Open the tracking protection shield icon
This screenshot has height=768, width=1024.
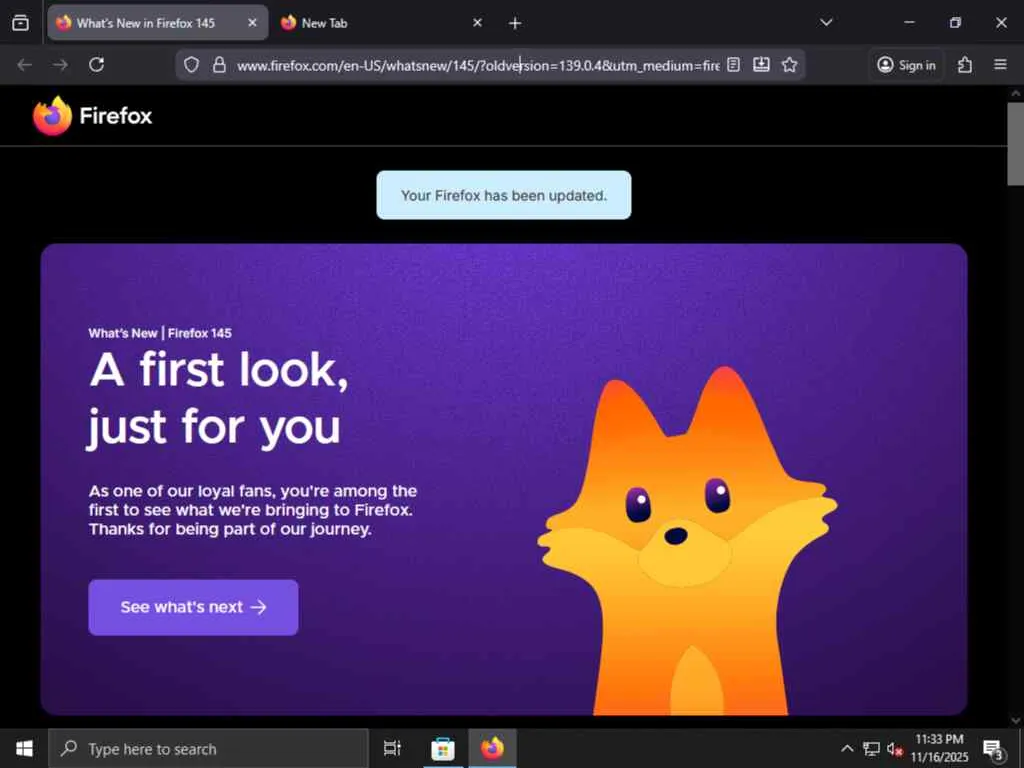[x=191, y=65]
